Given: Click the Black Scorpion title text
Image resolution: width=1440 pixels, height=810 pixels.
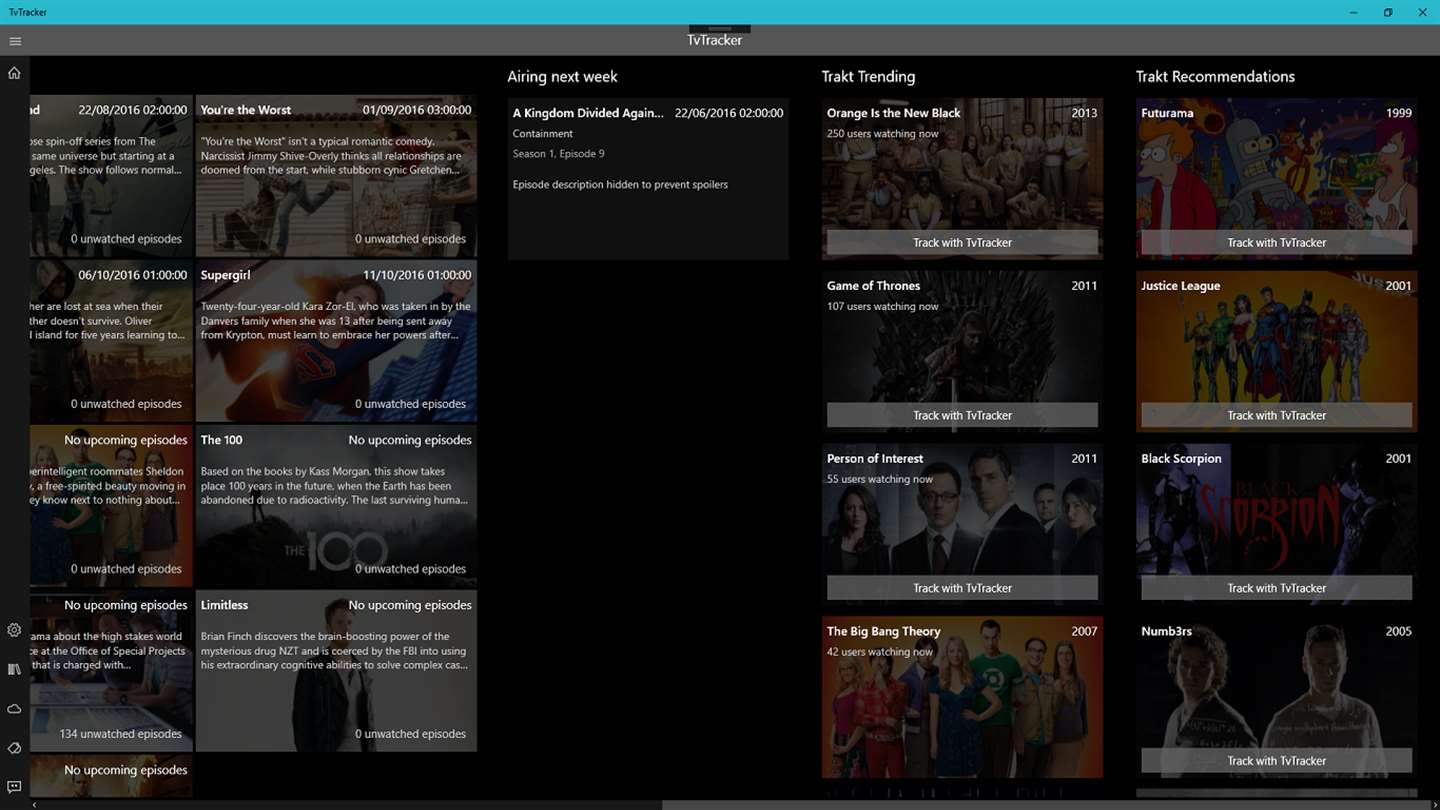Looking at the screenshot, I should [x=1181, y=459].
